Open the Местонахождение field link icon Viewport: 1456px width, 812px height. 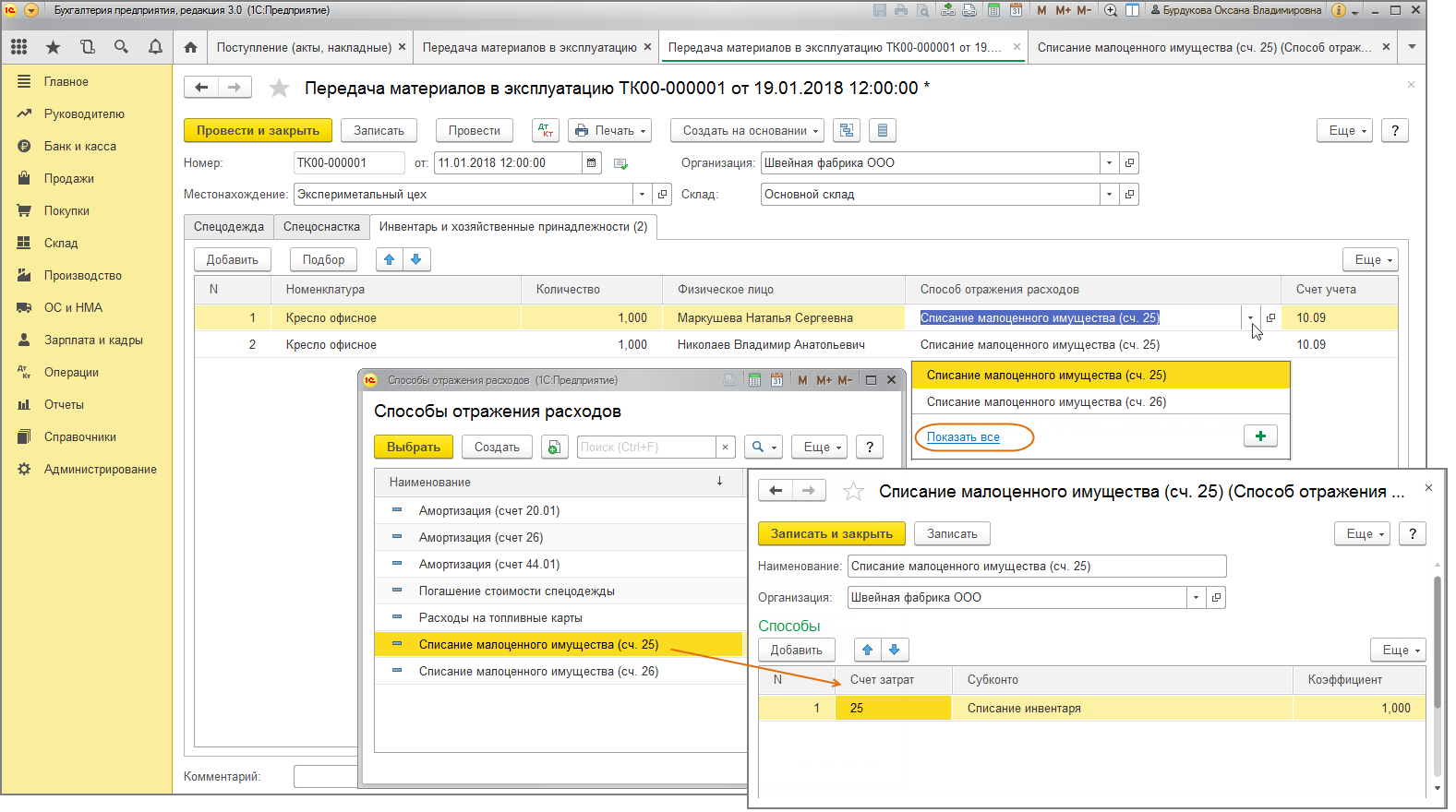click(x=662, y=195)
